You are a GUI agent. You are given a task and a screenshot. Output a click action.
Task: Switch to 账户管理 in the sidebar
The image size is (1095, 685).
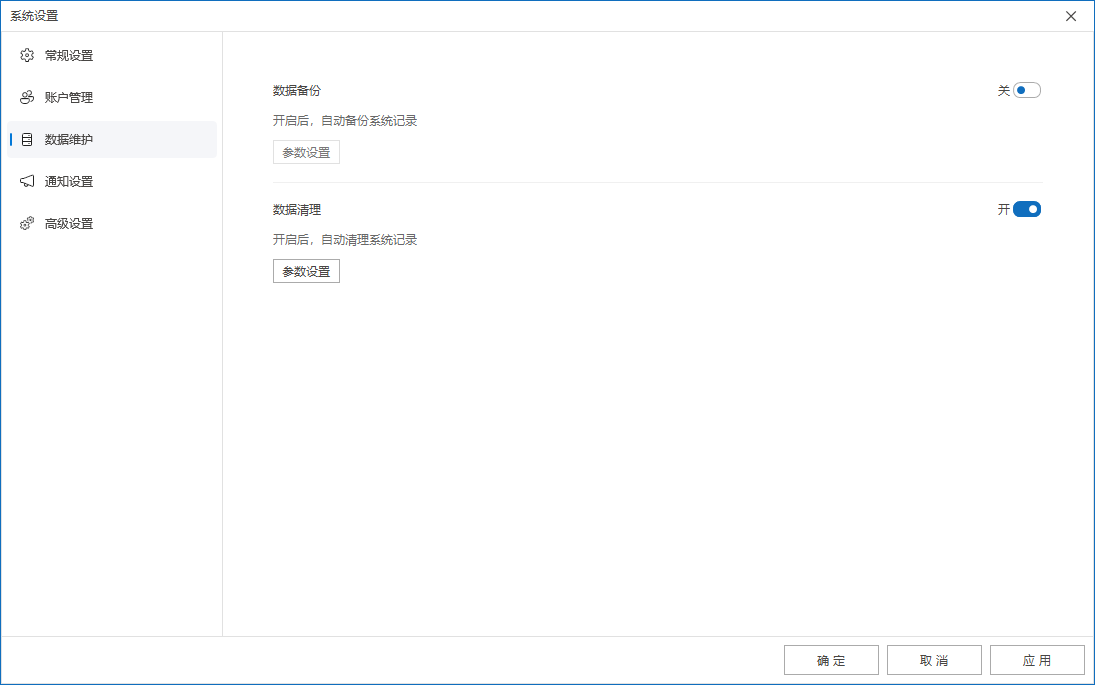pos(69,98)
